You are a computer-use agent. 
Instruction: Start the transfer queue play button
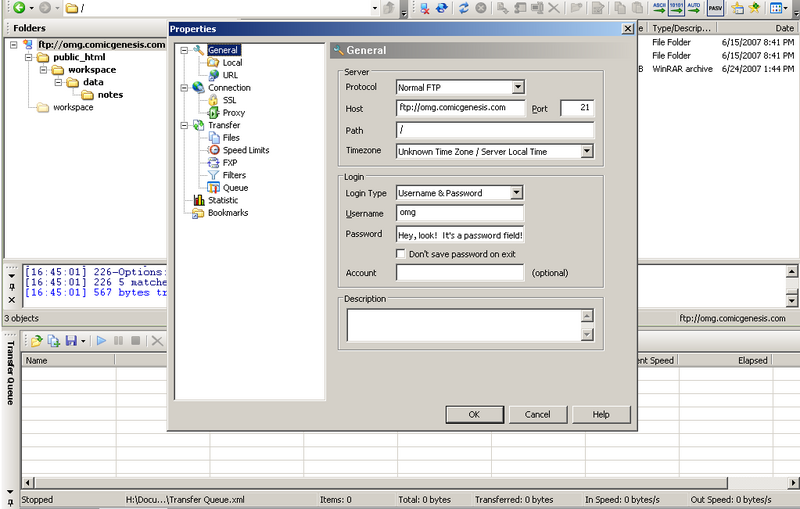click(101, 341)
